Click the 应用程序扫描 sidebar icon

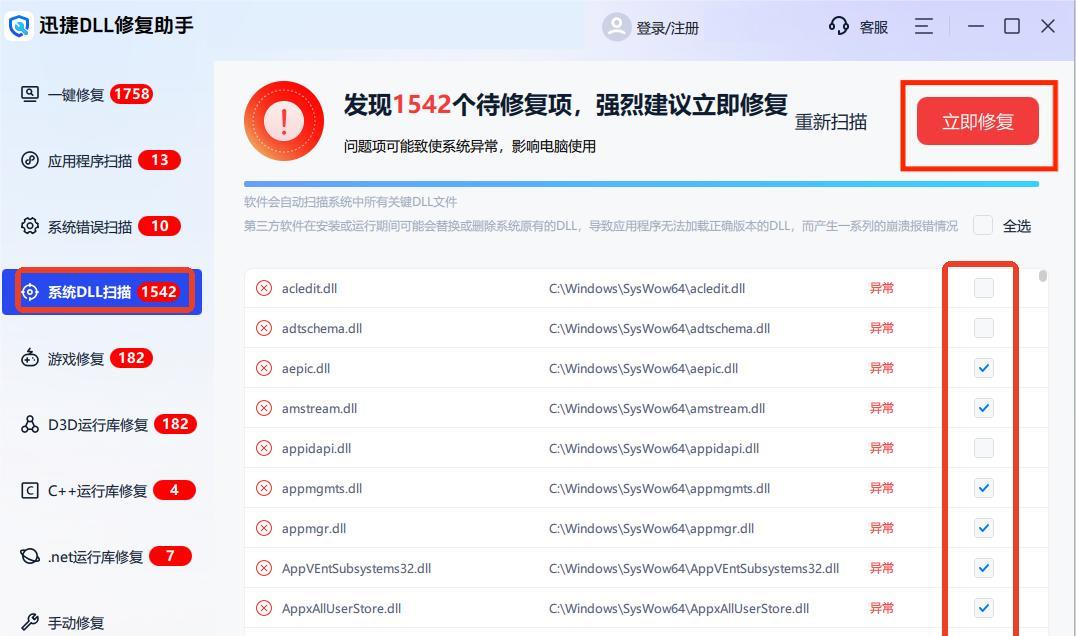tap(30, 161)
